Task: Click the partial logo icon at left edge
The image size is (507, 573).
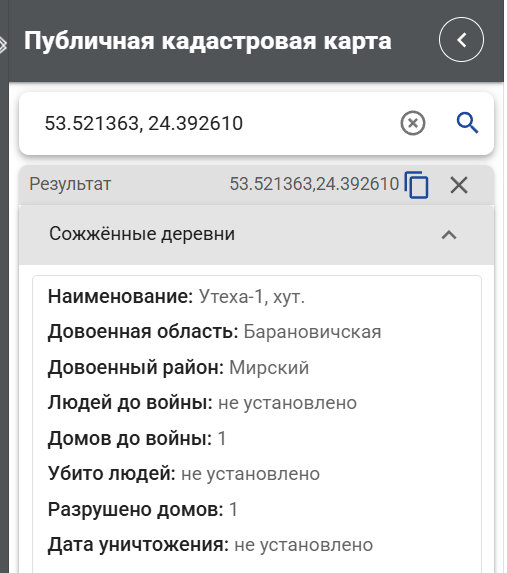Action: point(3,45)
